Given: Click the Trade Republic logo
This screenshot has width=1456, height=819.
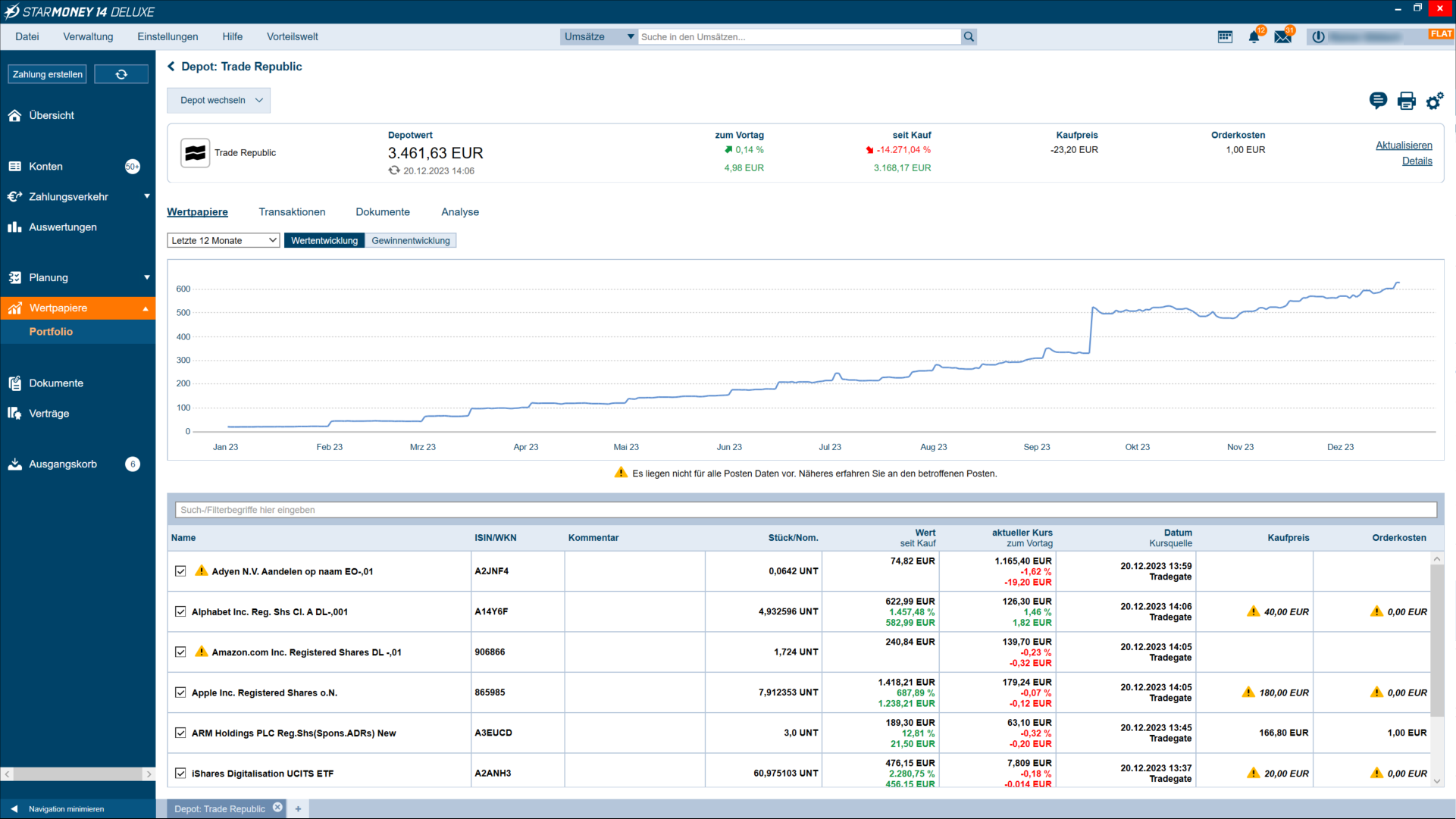Looking at the screenshot, I should point(195,152).
